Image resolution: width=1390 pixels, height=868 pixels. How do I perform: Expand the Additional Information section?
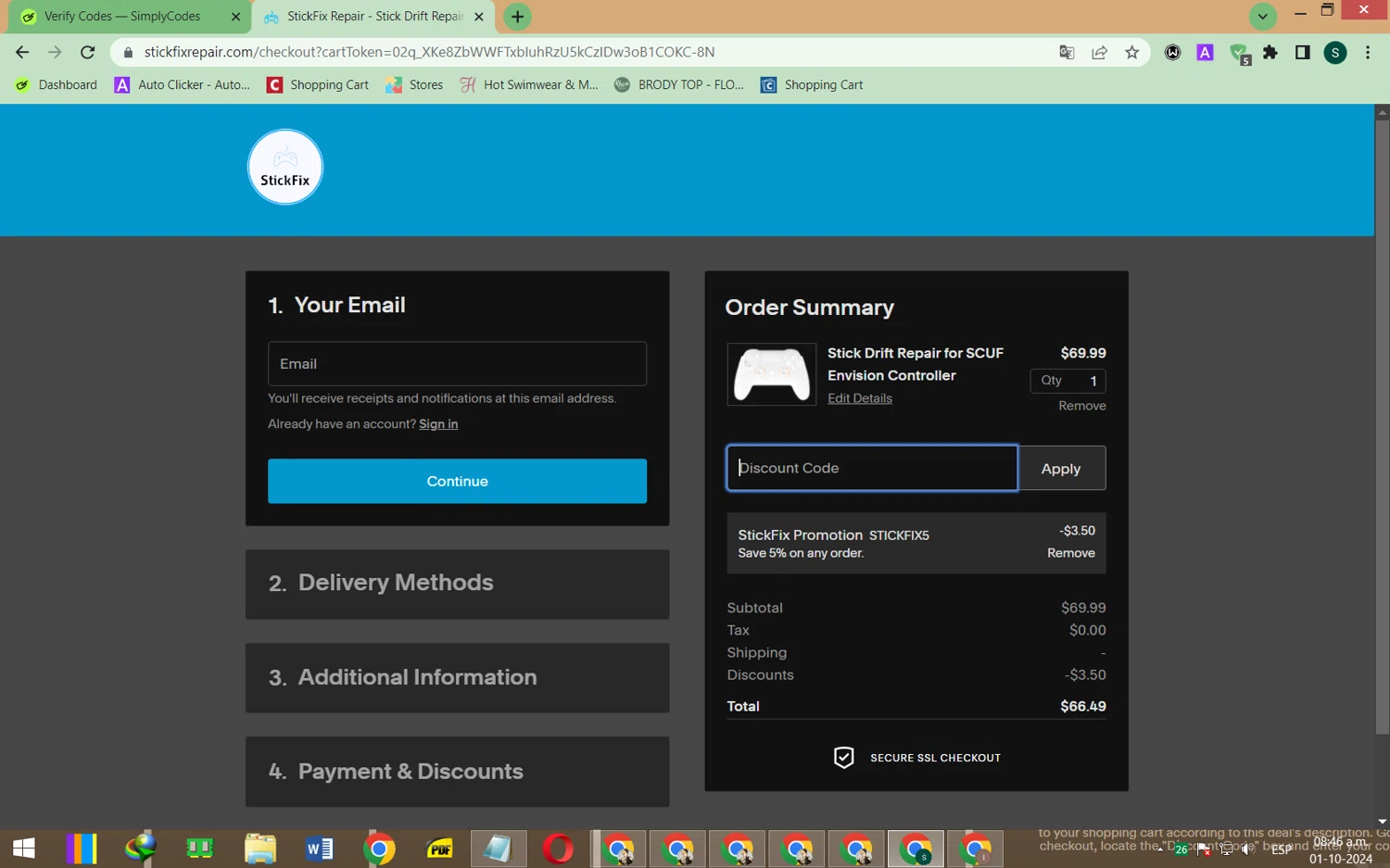click(457, 678)
